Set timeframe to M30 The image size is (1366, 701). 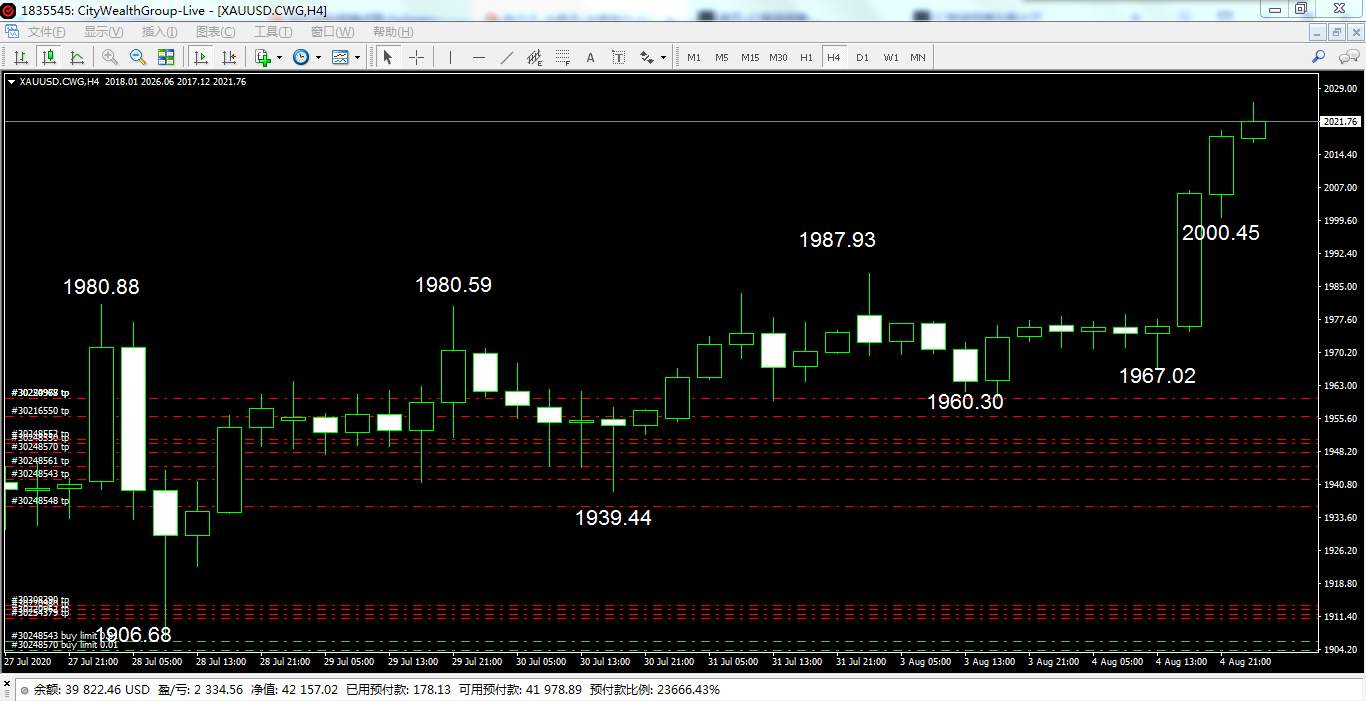pyautogui.click(x=778, y=57)
